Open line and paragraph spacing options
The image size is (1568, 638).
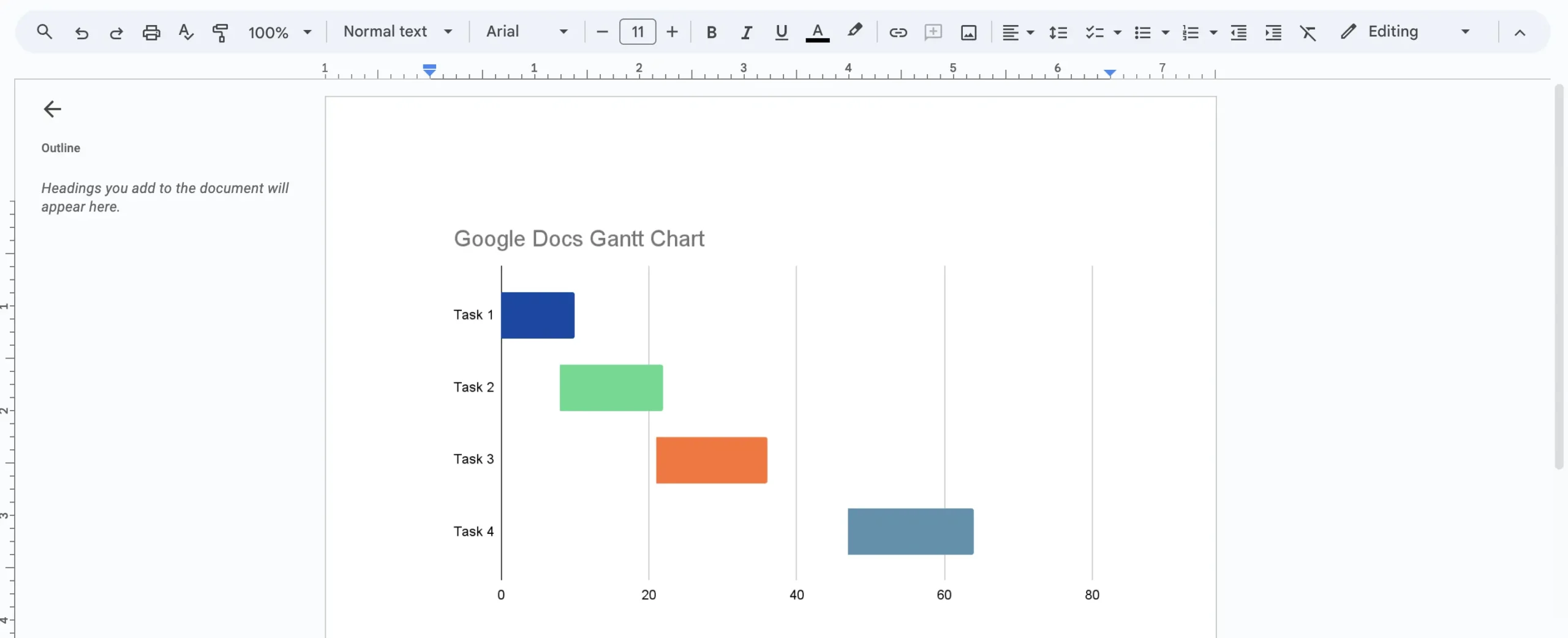(1058, 32)
